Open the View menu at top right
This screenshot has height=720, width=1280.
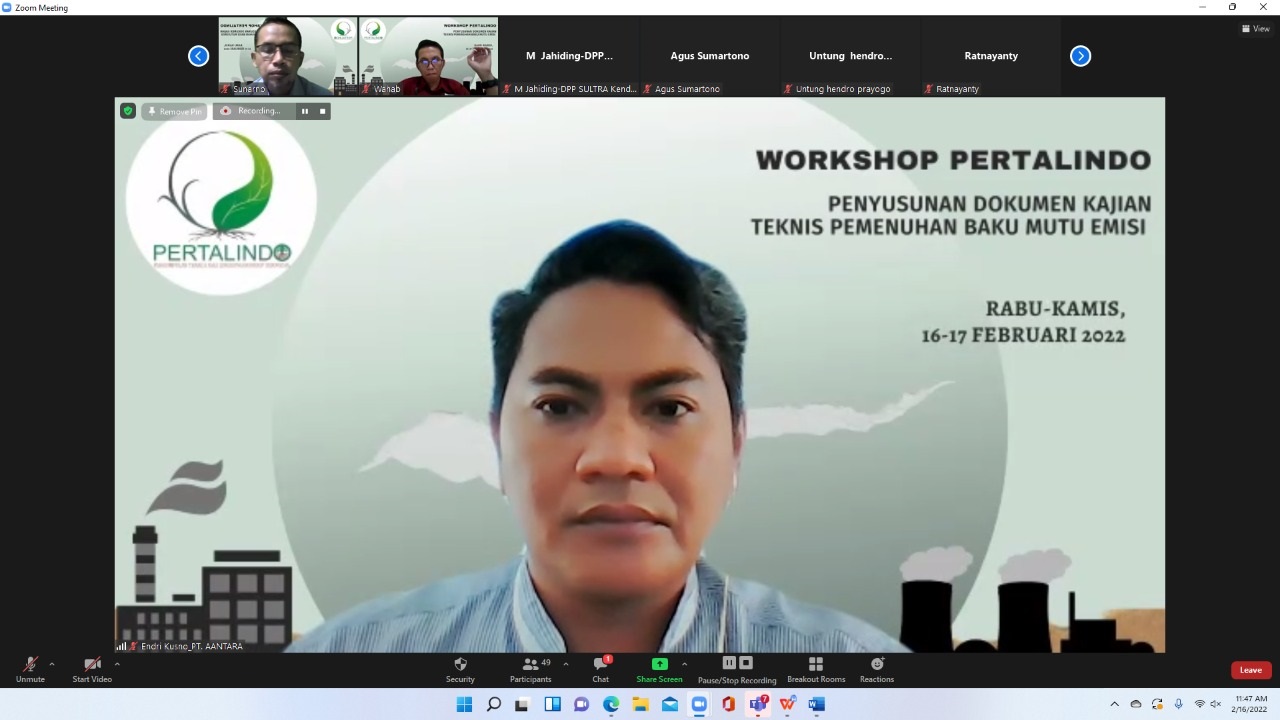[1255, 29]
